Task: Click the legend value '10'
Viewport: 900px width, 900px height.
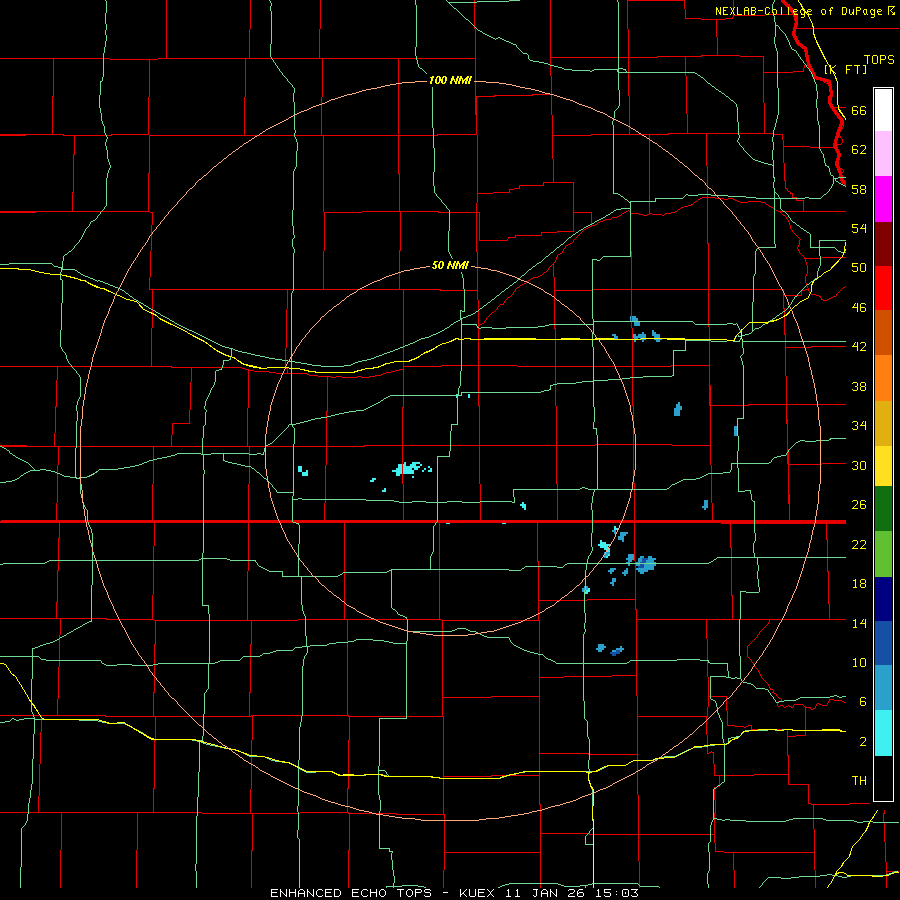Action: pyautogui.click(x=859, y=663)
